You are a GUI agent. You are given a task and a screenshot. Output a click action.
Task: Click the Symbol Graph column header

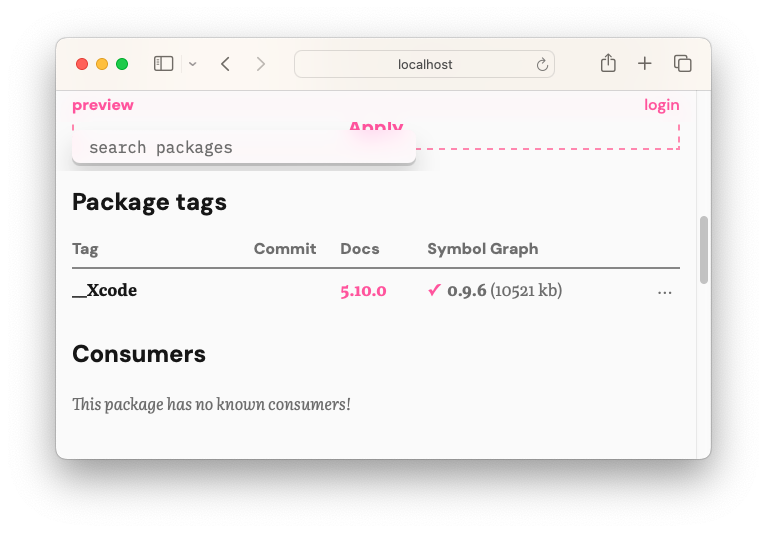point(483,249)
